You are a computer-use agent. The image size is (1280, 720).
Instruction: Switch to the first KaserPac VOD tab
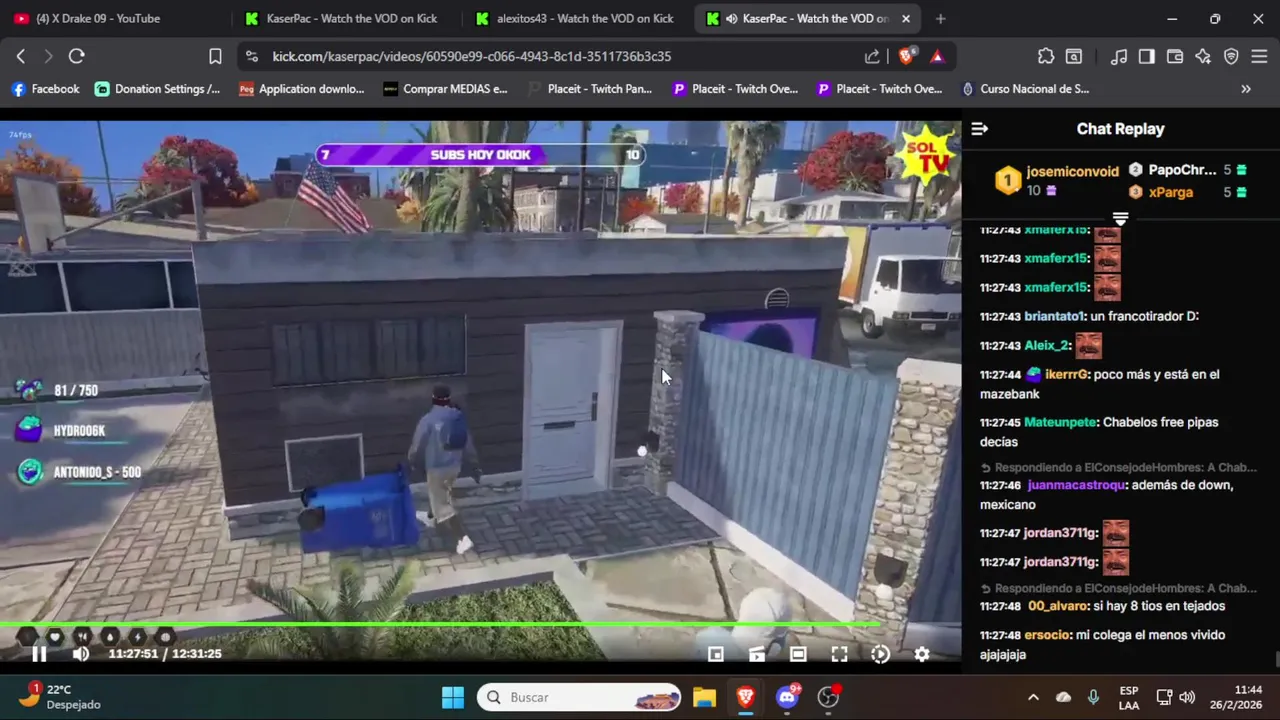click(345, 19)
